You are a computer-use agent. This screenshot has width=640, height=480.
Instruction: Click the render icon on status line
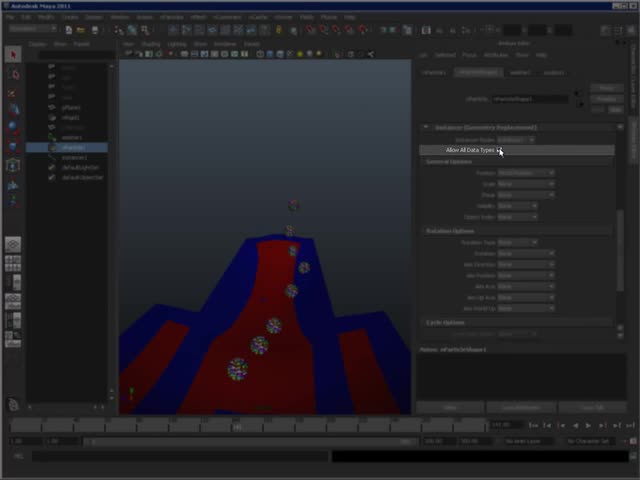click(x=426, y=30)
